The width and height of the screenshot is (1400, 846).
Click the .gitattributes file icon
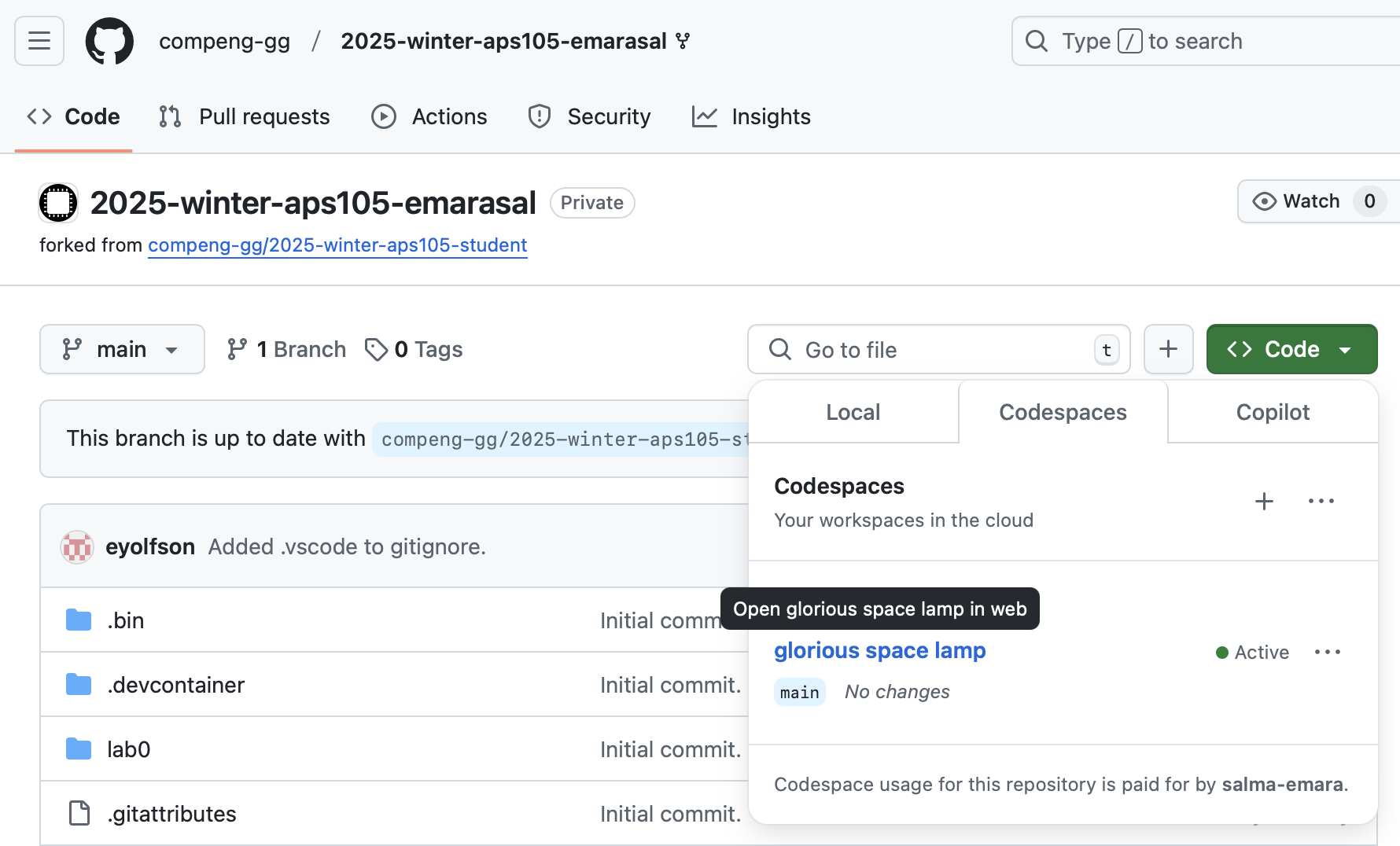click(x=79, y=813)
